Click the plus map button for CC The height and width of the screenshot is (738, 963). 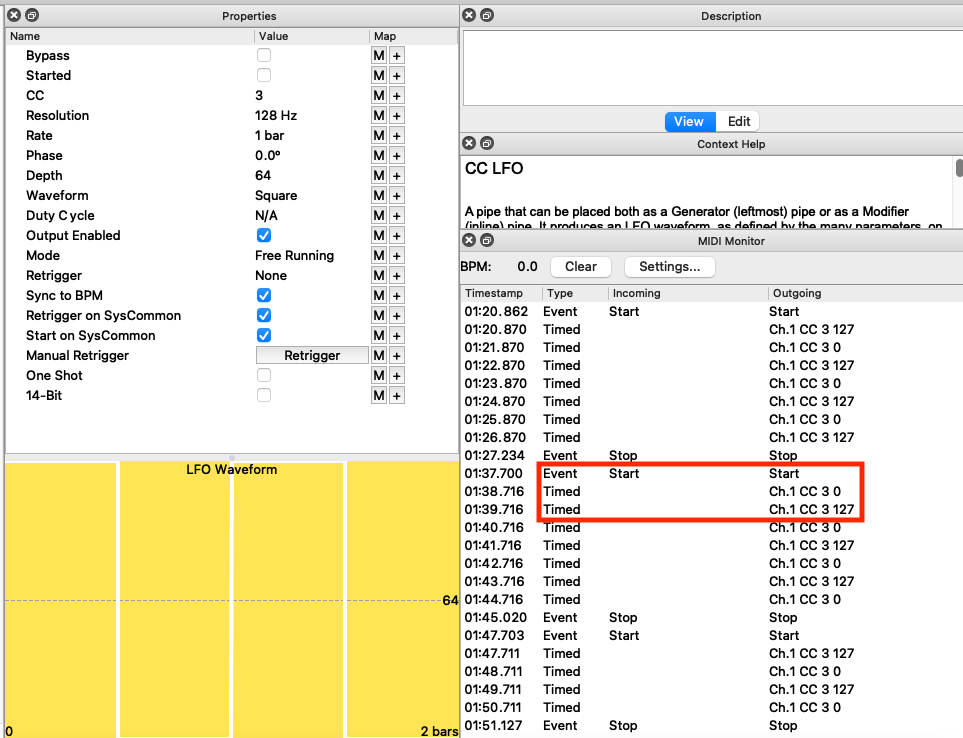pyautogui.click(x=397, y=96)
